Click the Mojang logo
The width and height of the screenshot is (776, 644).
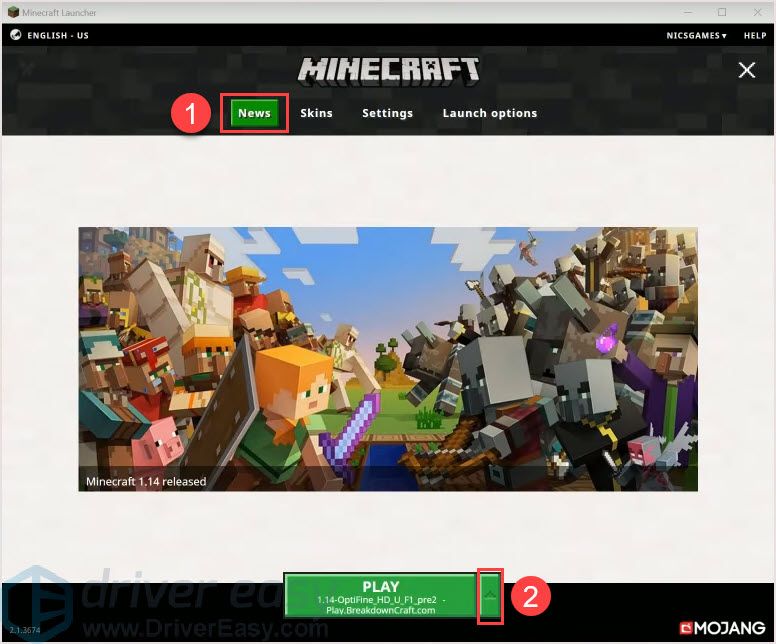tap(720, 628)
